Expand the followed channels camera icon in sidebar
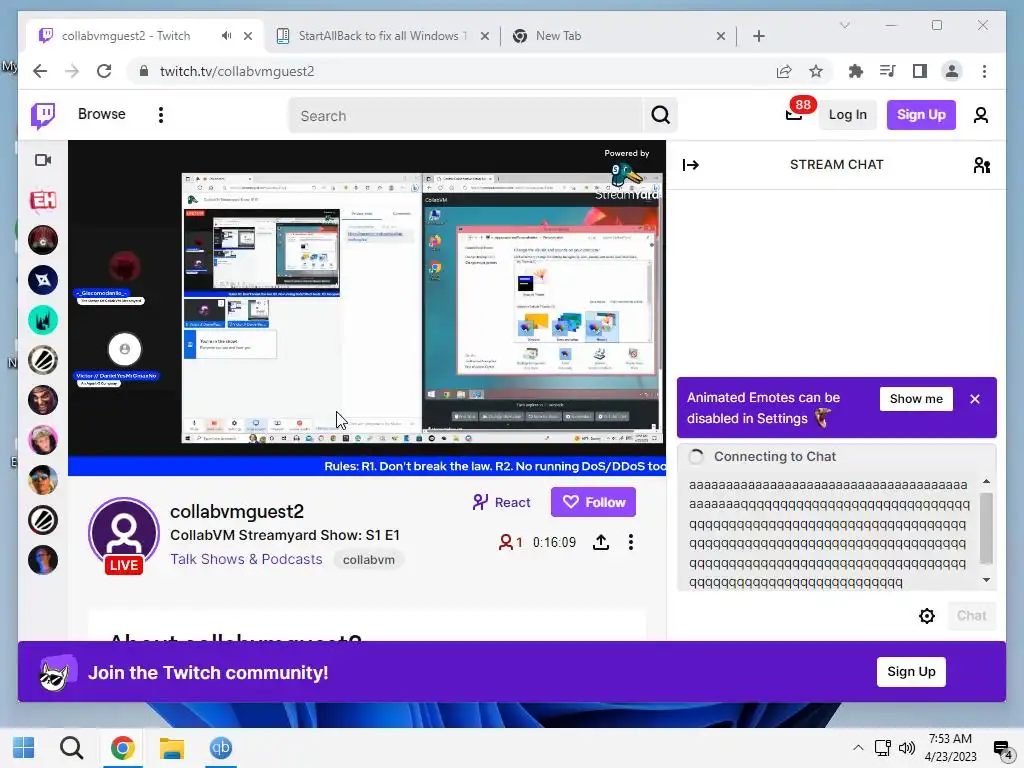 (43, 160)
